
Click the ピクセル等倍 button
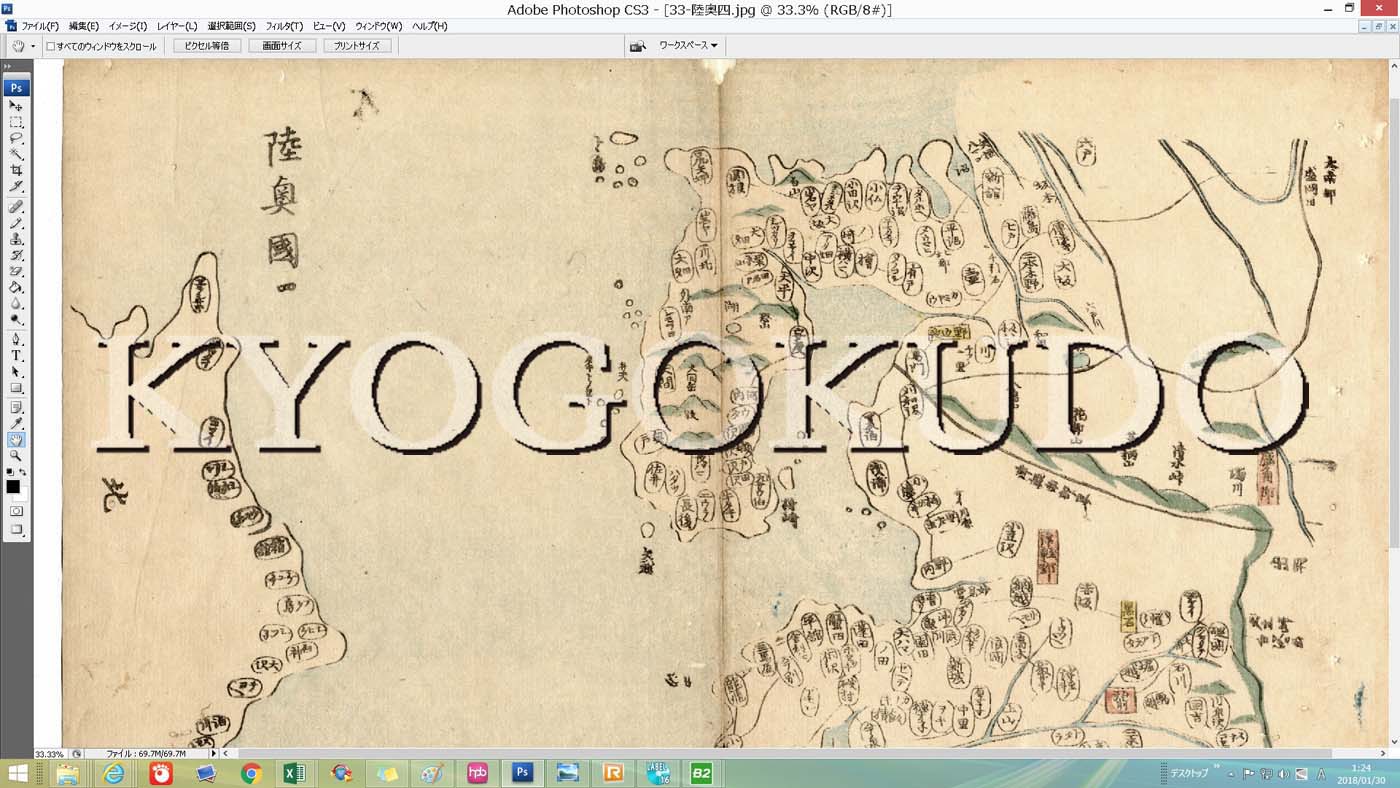[207, 46]
